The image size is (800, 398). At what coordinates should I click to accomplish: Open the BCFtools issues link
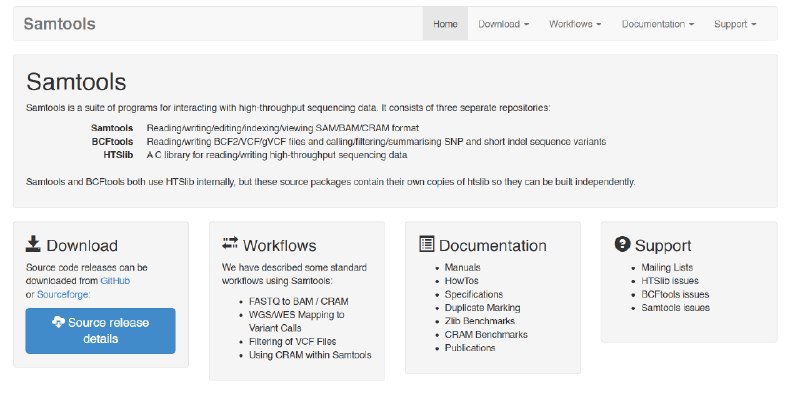coord(675,294)
